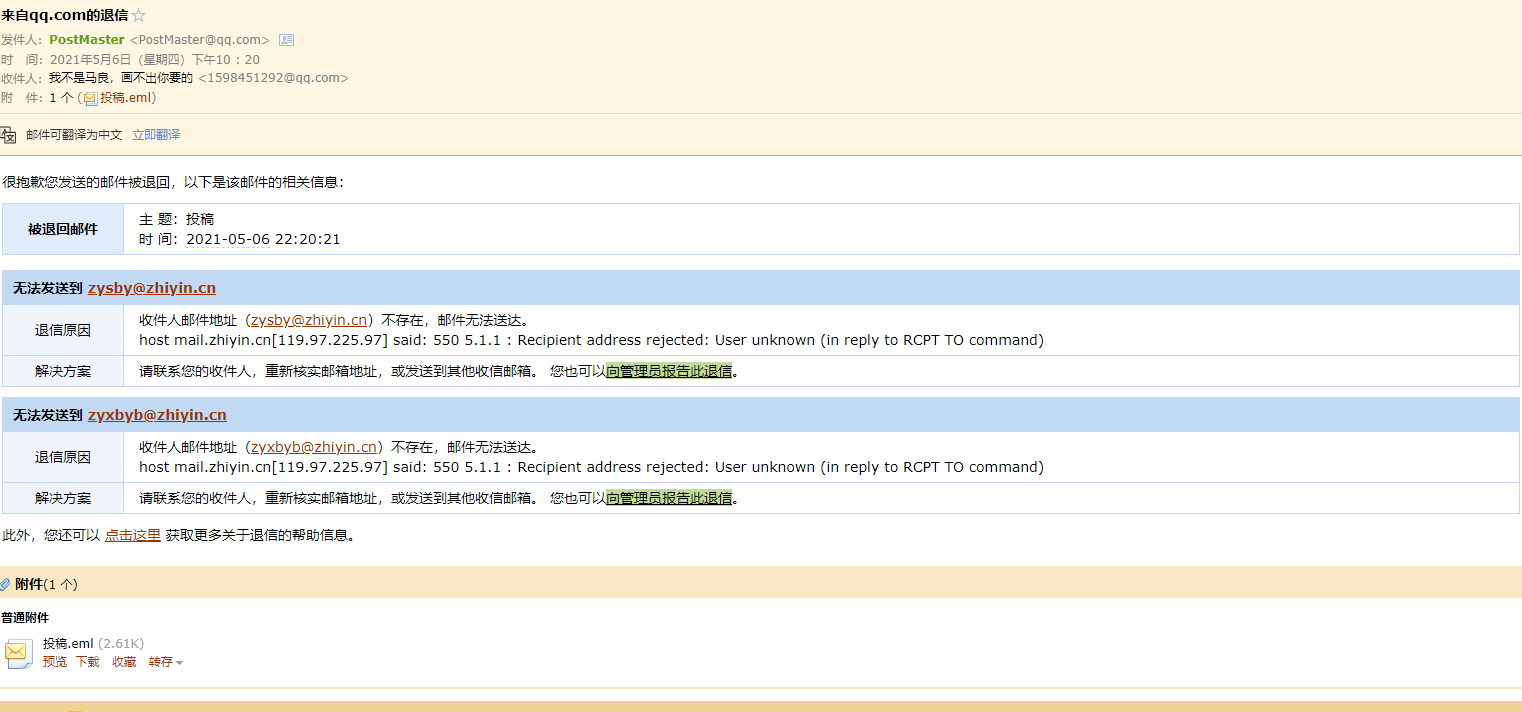Open zyxbyb@zhiyin.cn in the blue heading
The height and width of the screenshot is (712, 1522).
pos(157,415)
